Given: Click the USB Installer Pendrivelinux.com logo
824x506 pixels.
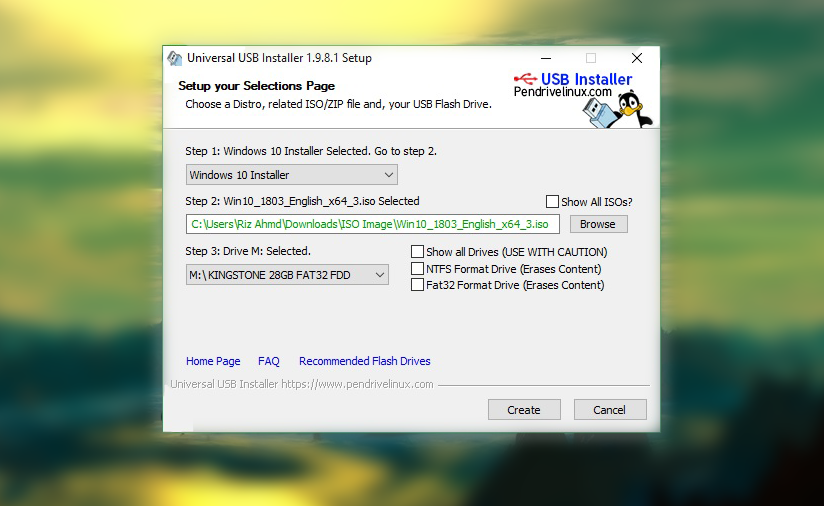Looking at the screenshot, I should click(x=573, y=85).
